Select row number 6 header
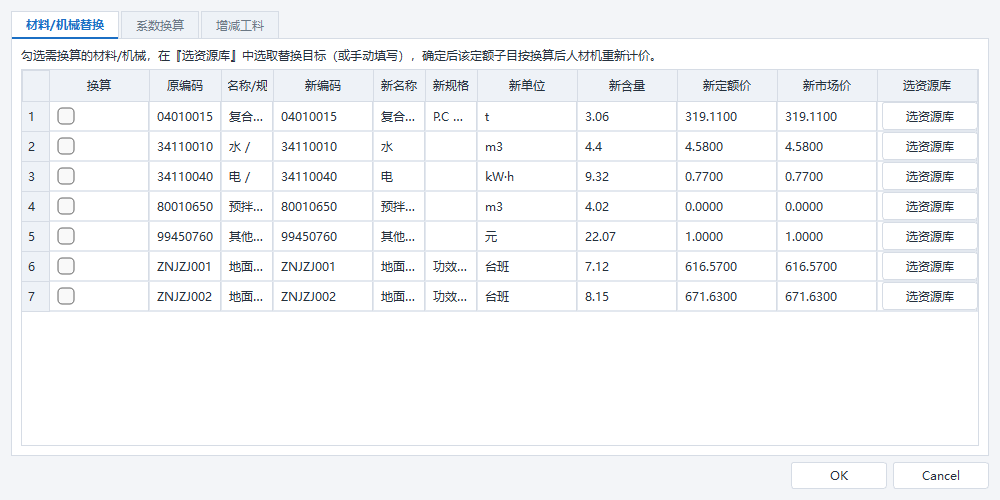Image resolution: width=1000 pixels, height=500 pixels. [36, 267]
